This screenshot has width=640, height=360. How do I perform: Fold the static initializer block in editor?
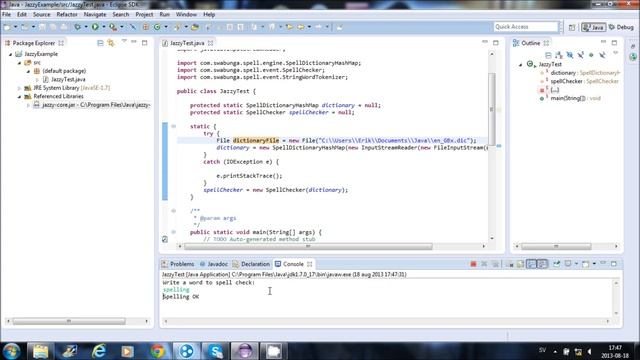(x=173, y=126)
